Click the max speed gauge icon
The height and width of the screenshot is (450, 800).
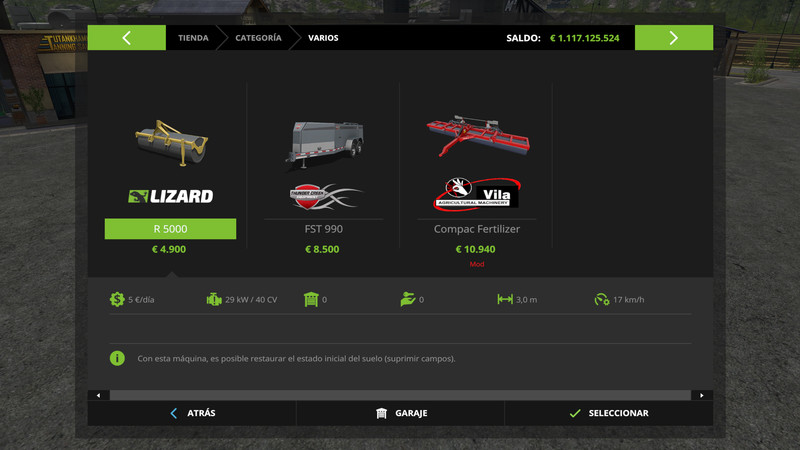coord(602,299)
